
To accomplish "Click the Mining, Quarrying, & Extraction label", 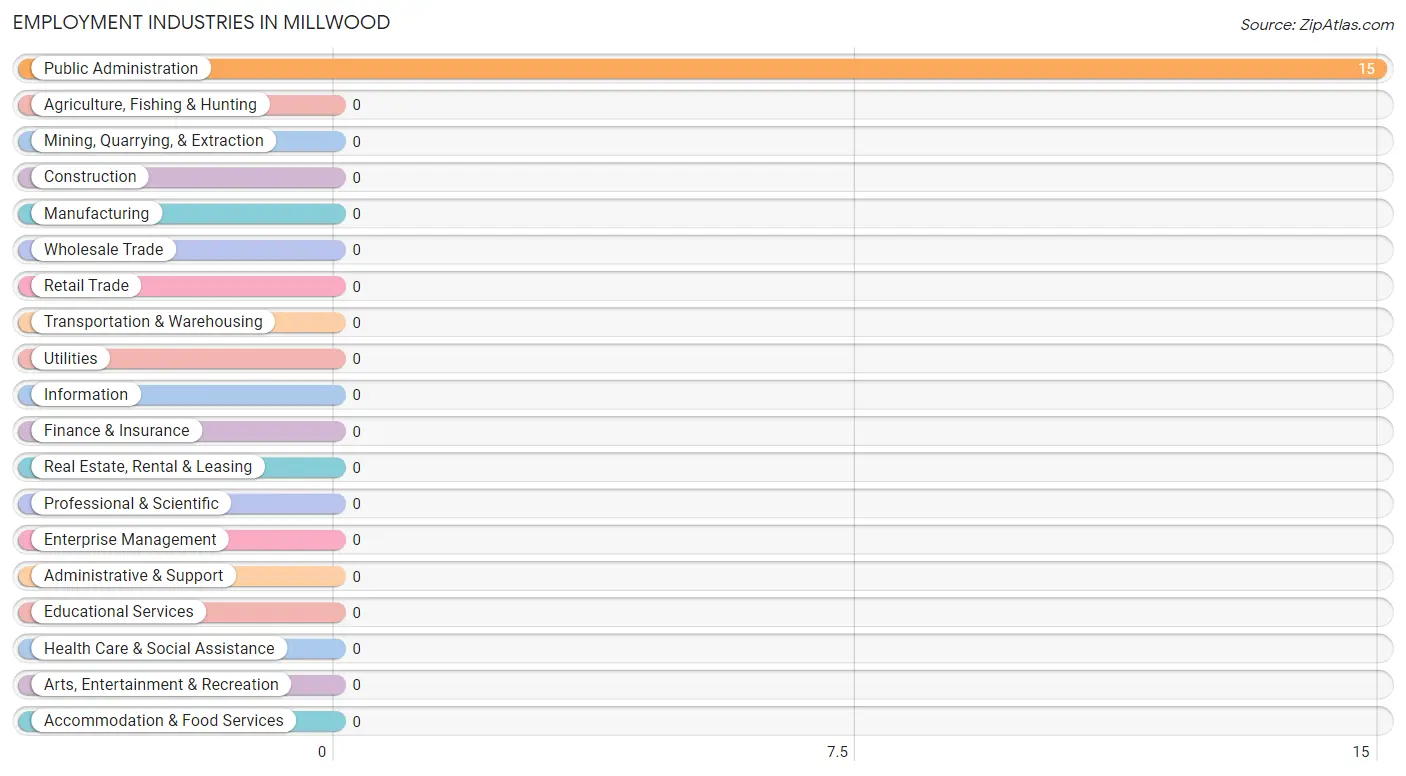I will [154, 140].
